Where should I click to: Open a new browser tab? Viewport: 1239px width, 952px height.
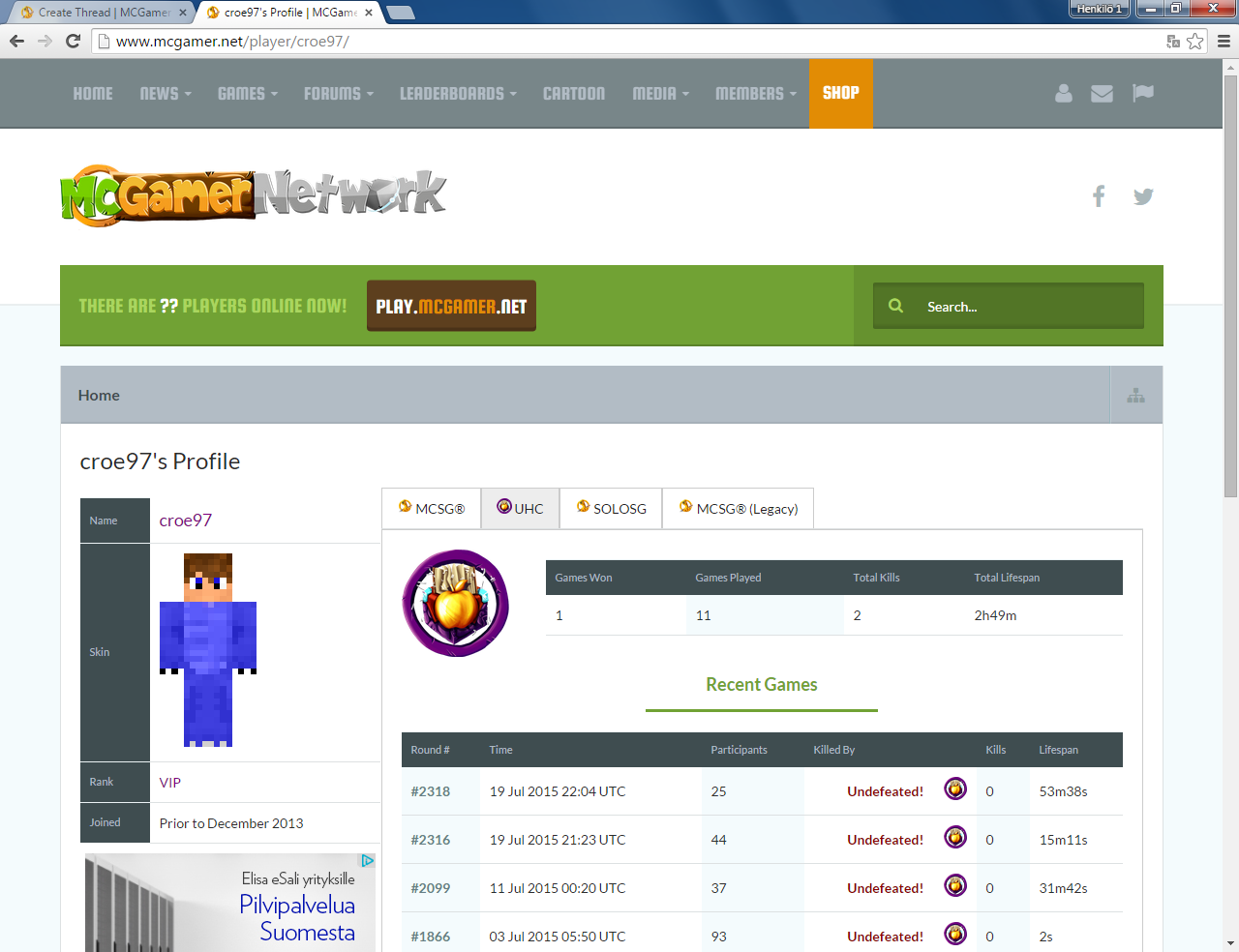click(x=401, y=13)
